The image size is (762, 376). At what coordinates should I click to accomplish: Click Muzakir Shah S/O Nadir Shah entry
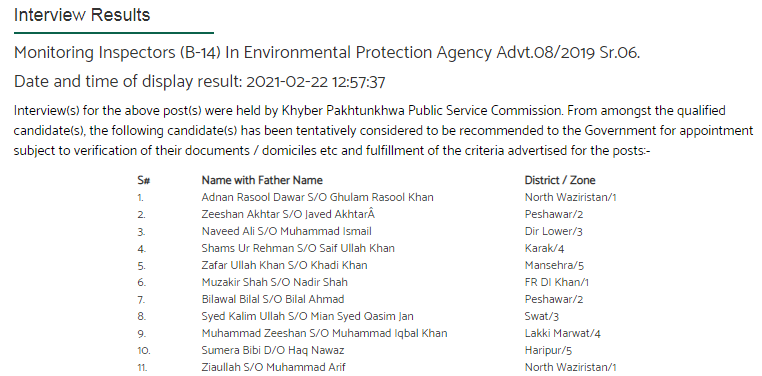click(275, 282)
